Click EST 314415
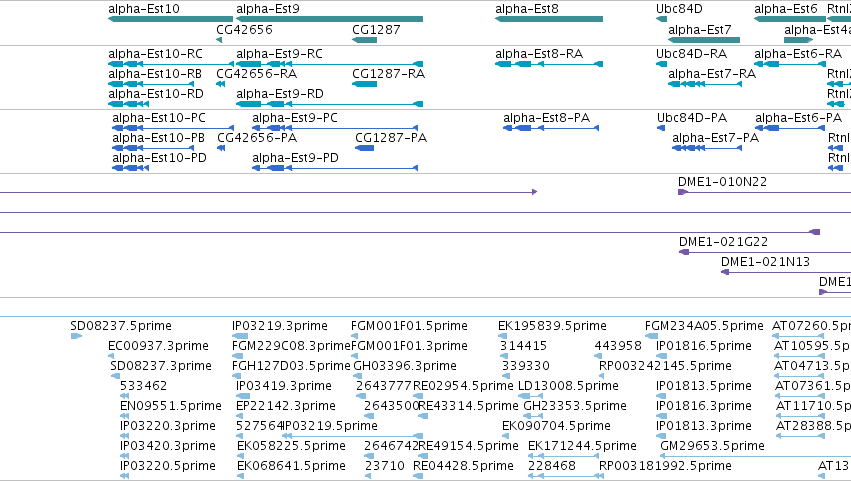Viewport: 851px width, 481px height. (505, 356)
